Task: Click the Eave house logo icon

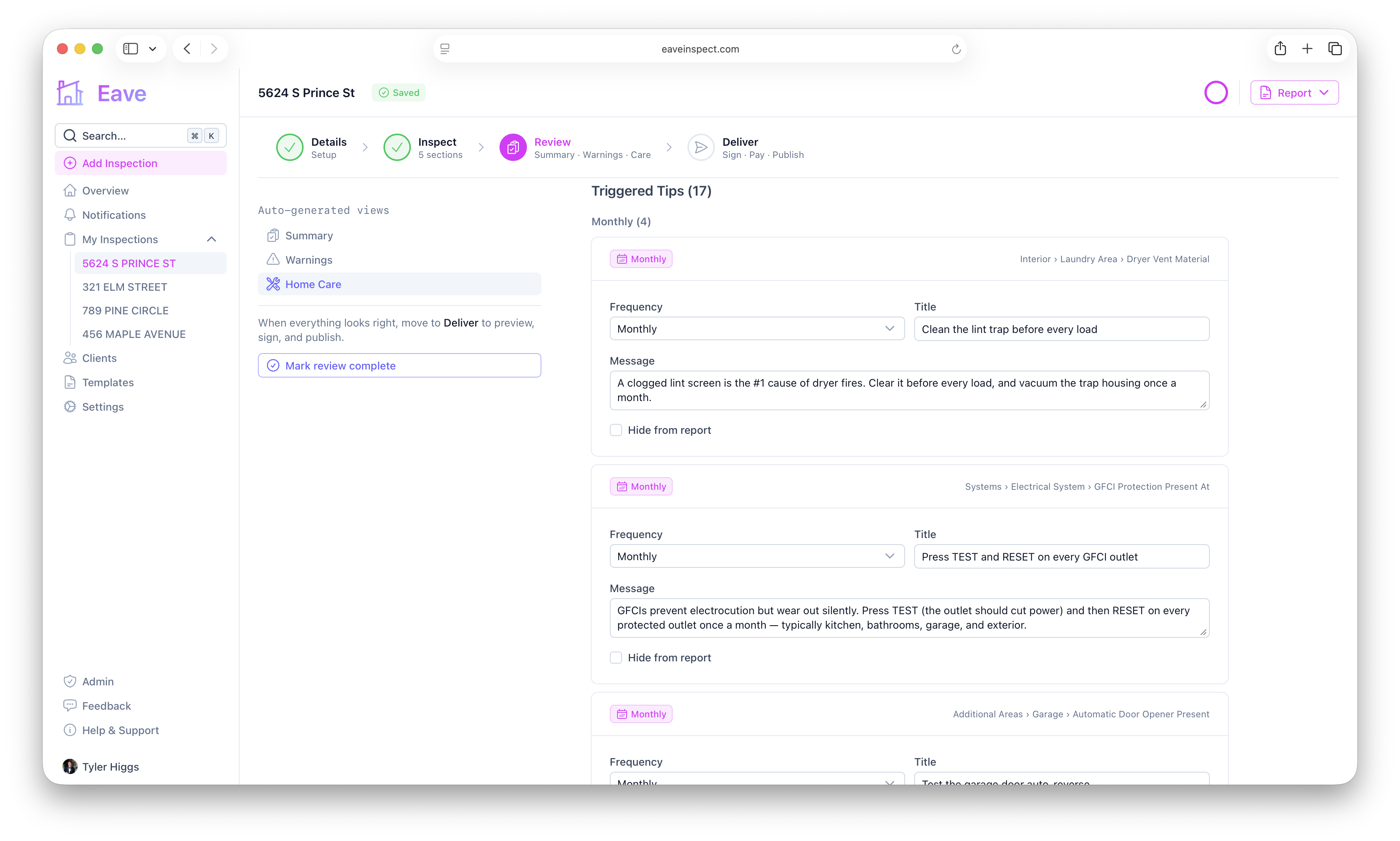Action: click(70, 92)
